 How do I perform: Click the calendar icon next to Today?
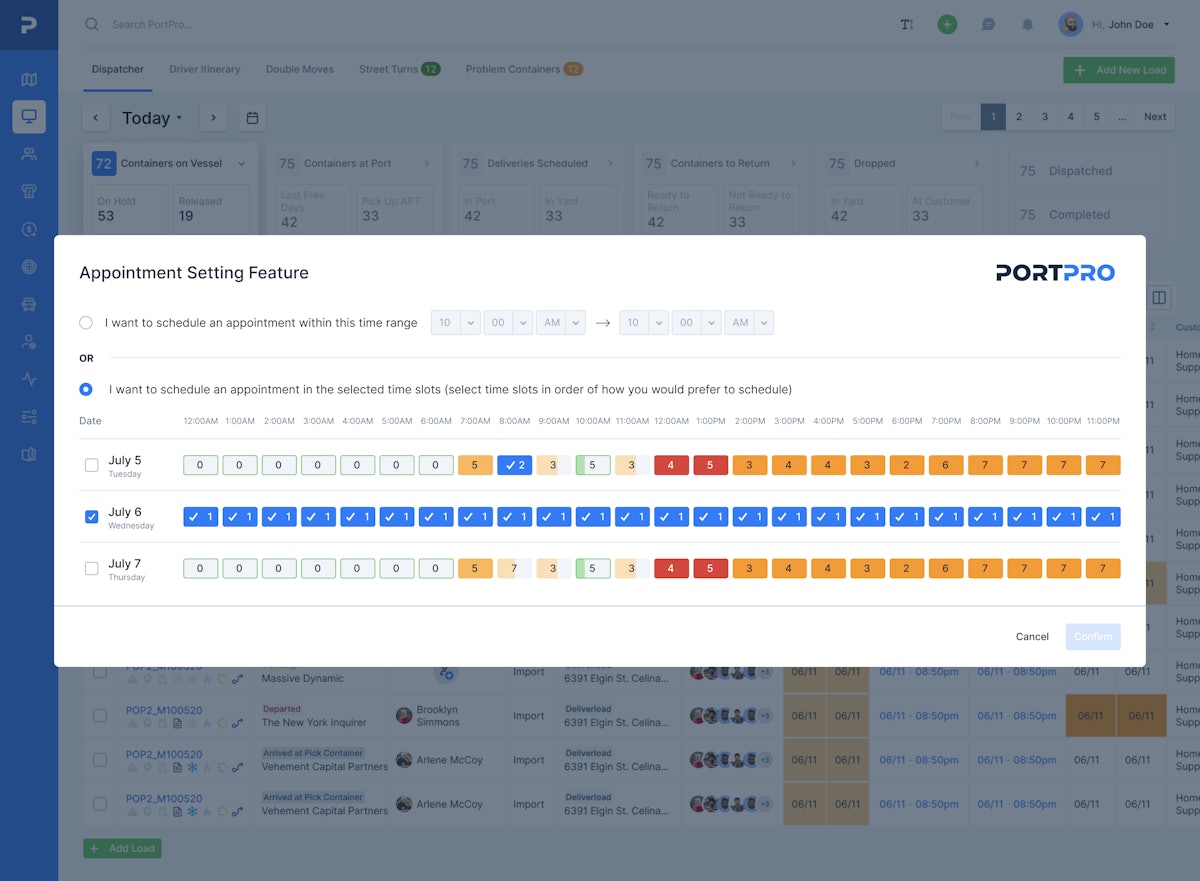[x=252, y=117]
